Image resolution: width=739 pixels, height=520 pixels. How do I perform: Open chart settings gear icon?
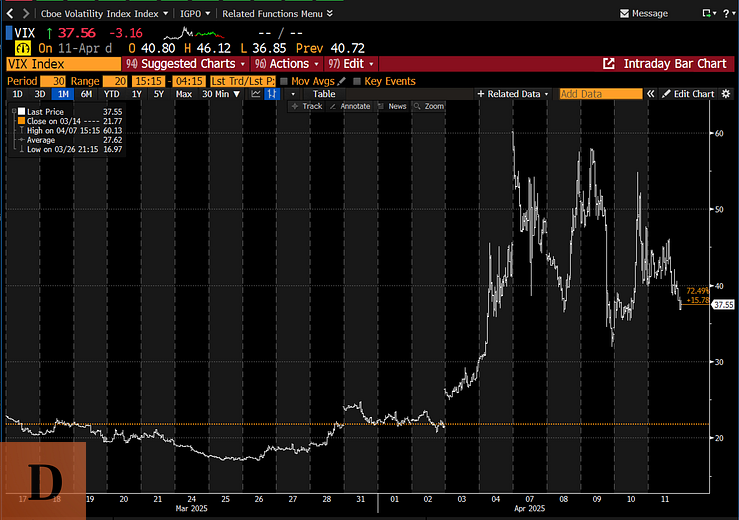tap(726, 94)
